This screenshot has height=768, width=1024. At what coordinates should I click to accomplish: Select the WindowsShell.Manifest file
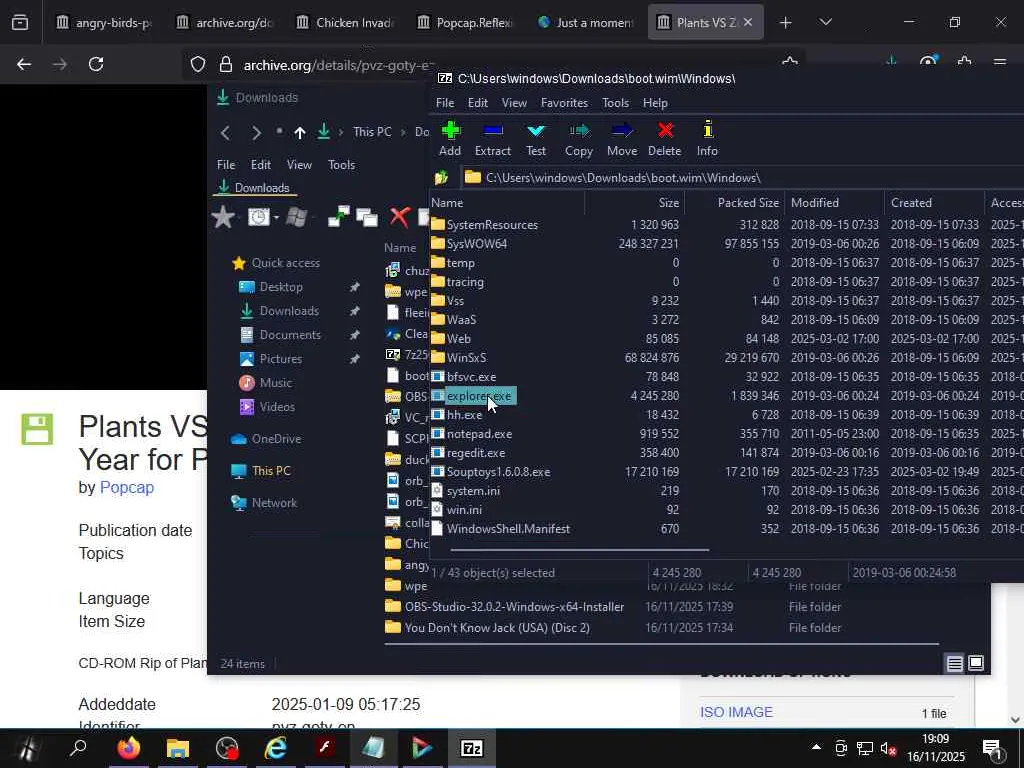(508, 529)
